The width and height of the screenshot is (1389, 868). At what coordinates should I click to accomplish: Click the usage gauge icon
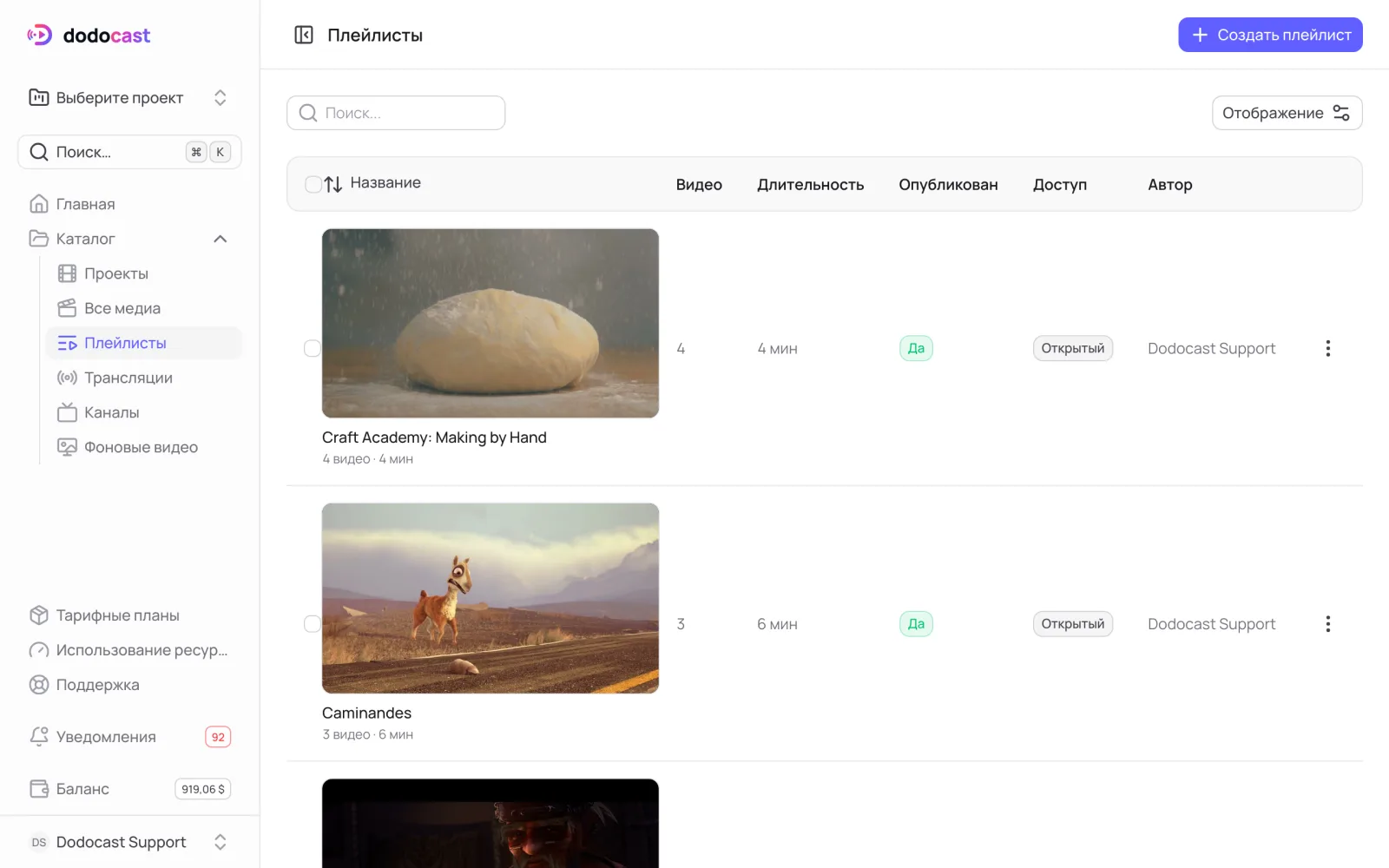pos(39,650)
